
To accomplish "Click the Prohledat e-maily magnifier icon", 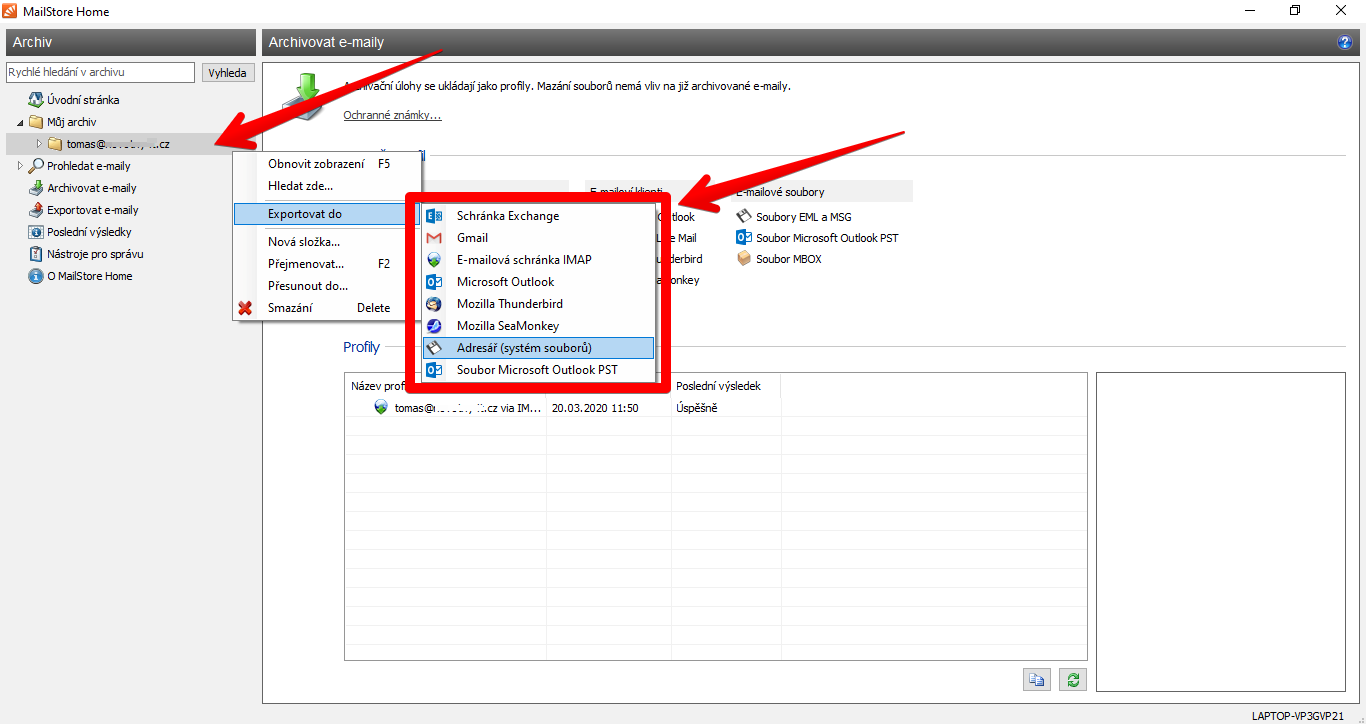I will (x=36, y=166).
